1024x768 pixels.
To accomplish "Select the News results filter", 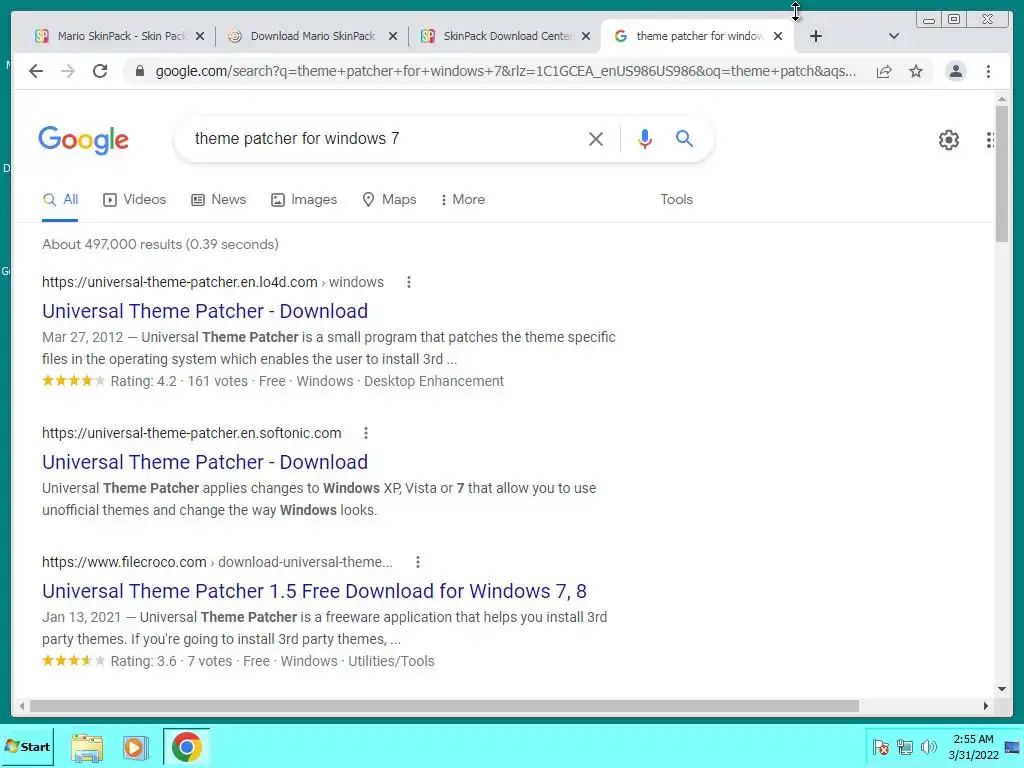I will (x=218, y=200).
